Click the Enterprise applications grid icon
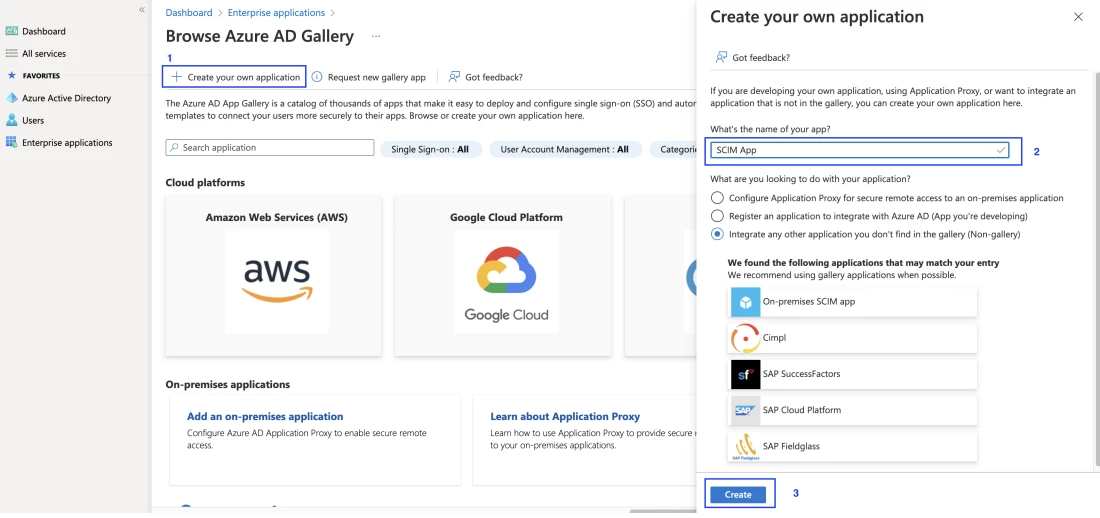 click(x=11, y=142)
